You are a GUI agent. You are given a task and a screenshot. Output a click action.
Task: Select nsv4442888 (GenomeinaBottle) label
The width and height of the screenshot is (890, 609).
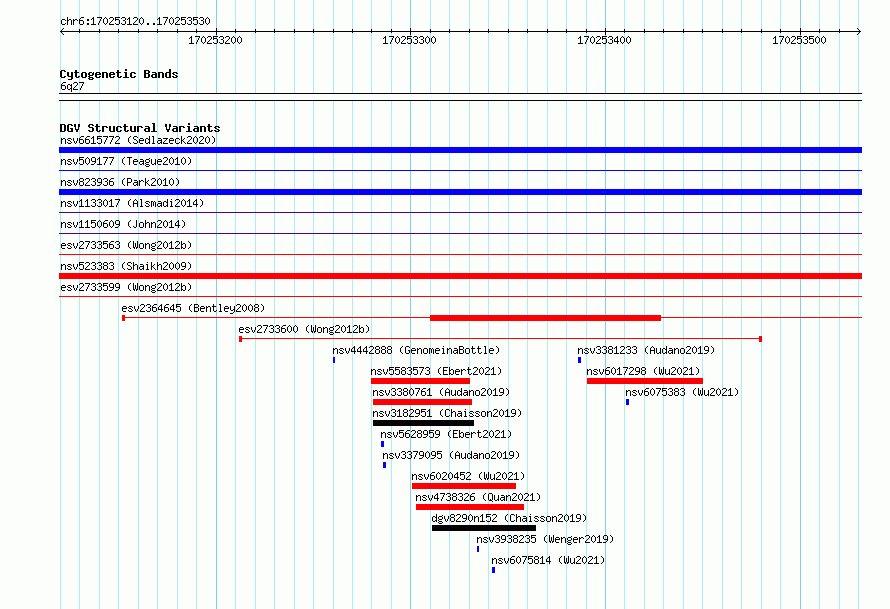(x=416, y=350)
